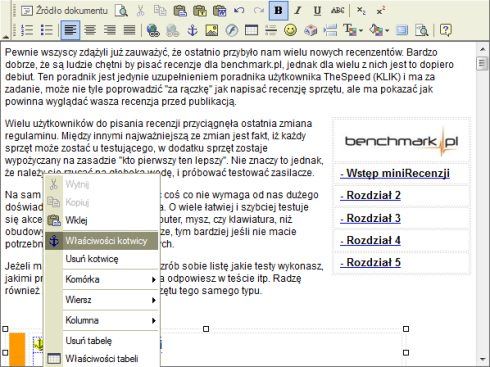This screenshot has height=367, width=490.
Task: Click the scrollbar up arrow
Action: [x=482, y=49]
